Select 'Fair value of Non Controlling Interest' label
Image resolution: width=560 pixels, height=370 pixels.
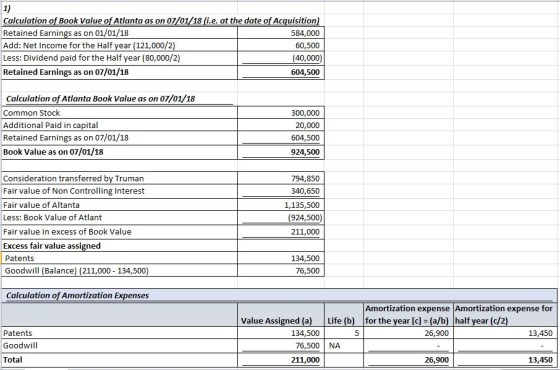pos(120,191)
